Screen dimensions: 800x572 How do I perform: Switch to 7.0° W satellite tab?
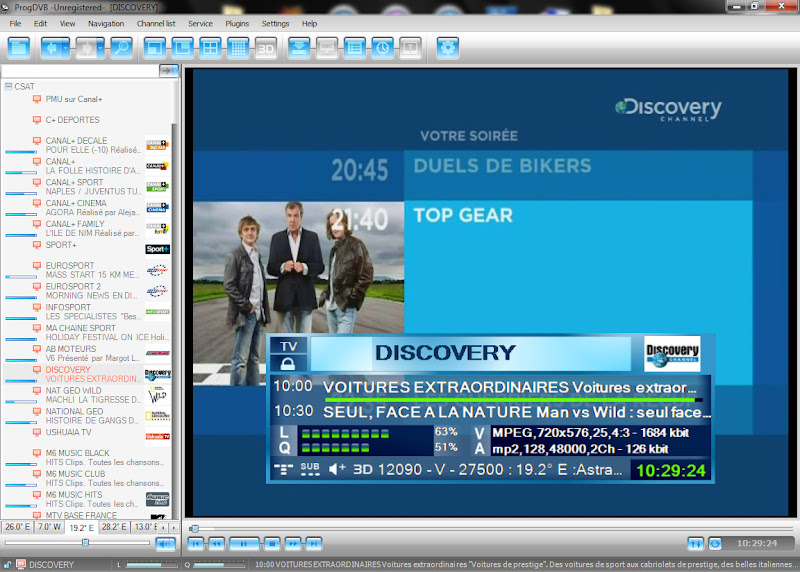click(49, 527)
